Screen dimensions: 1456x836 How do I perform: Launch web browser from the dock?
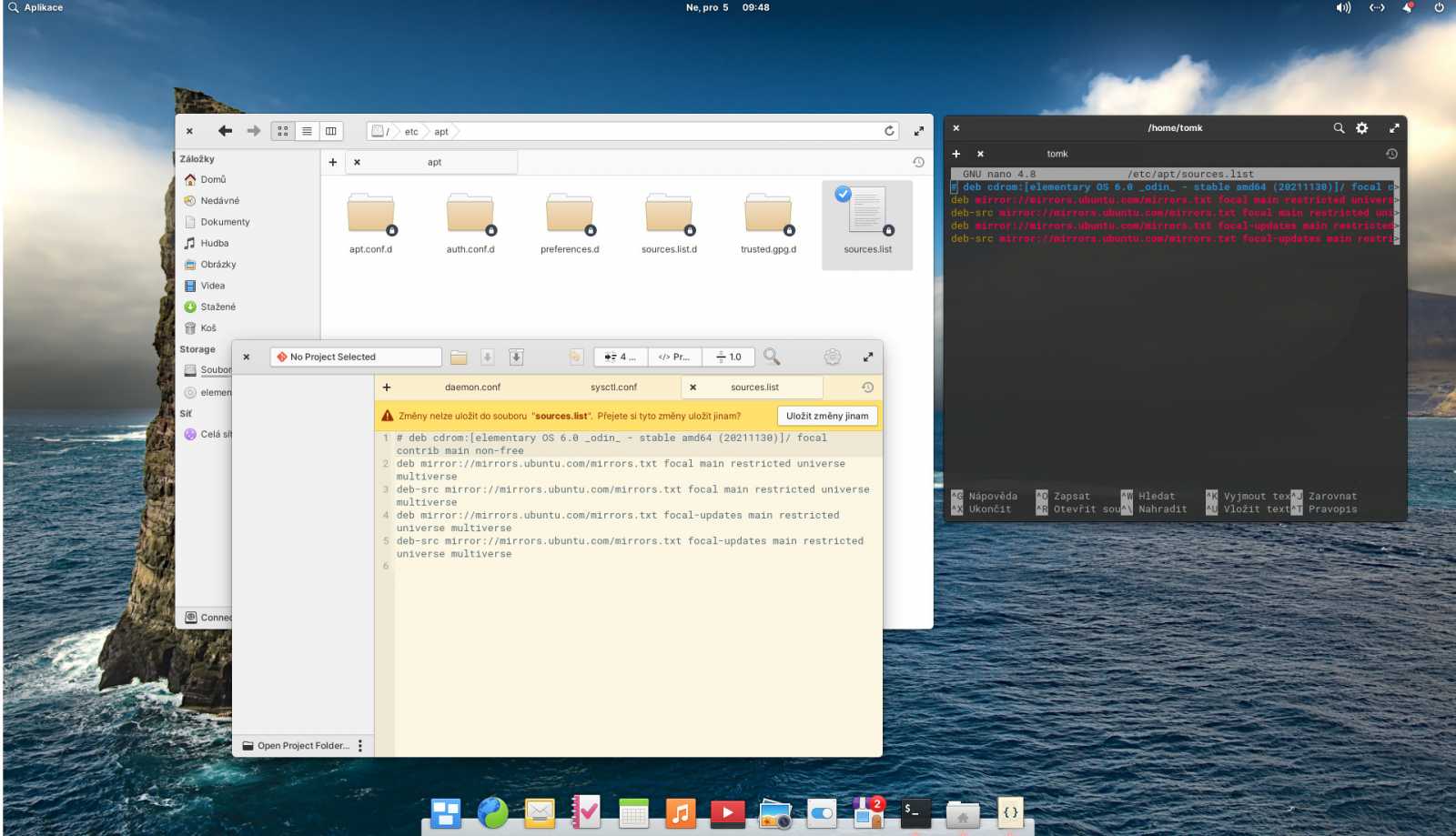pyautogui.click(x=492, y=812)
